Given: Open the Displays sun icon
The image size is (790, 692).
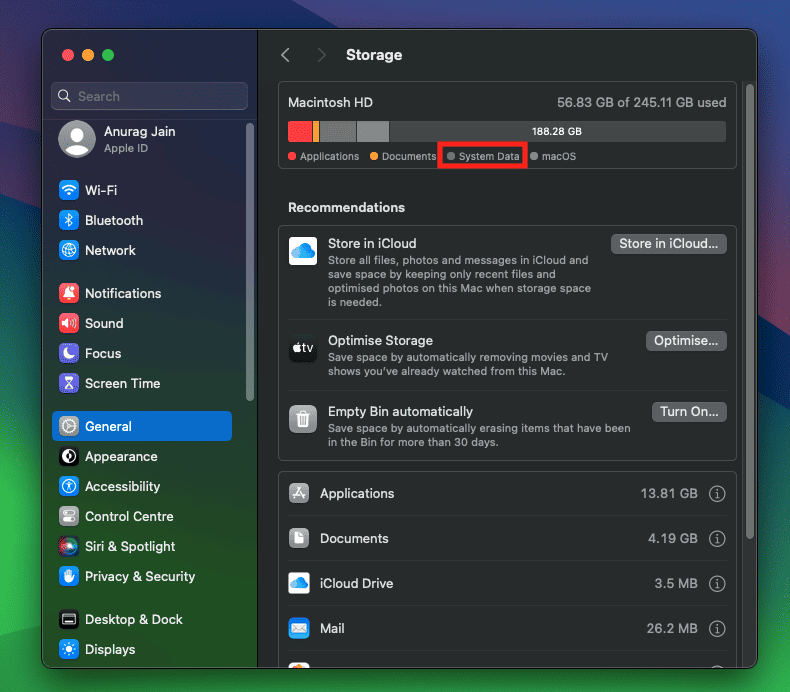Looking at the screenshot, I should click(69, 649).
